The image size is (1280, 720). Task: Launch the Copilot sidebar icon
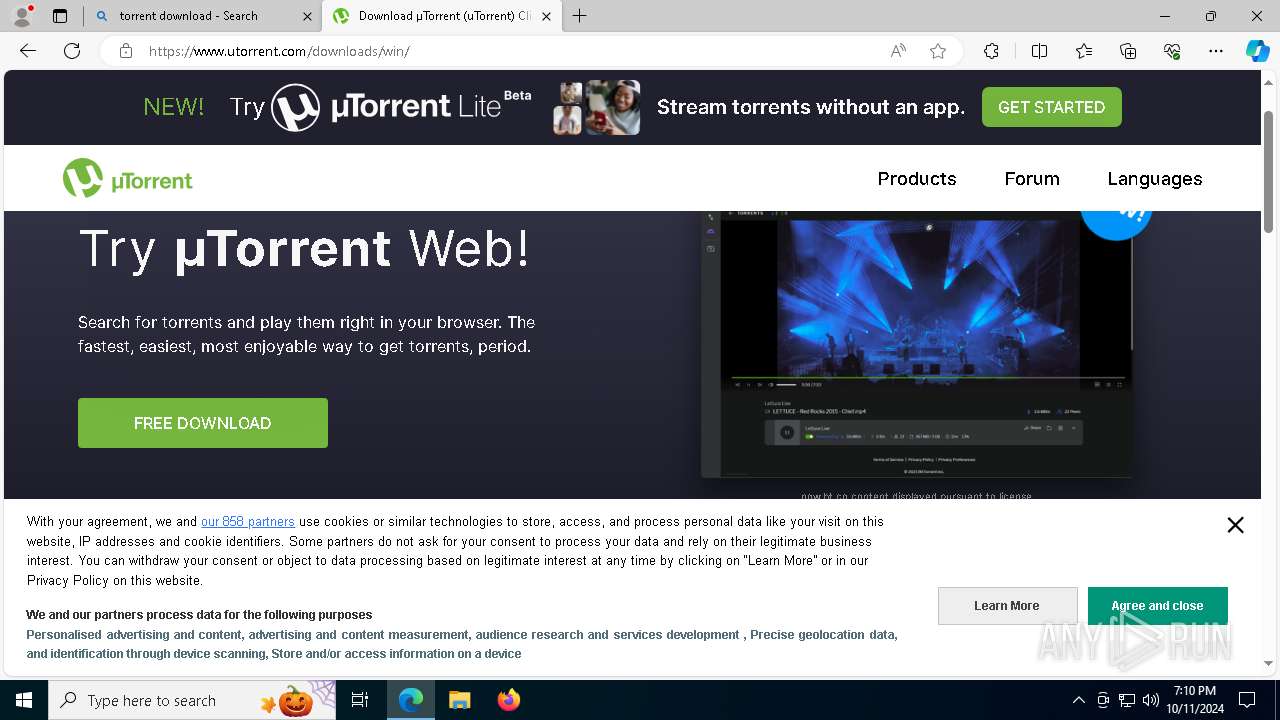point(1257,51)
